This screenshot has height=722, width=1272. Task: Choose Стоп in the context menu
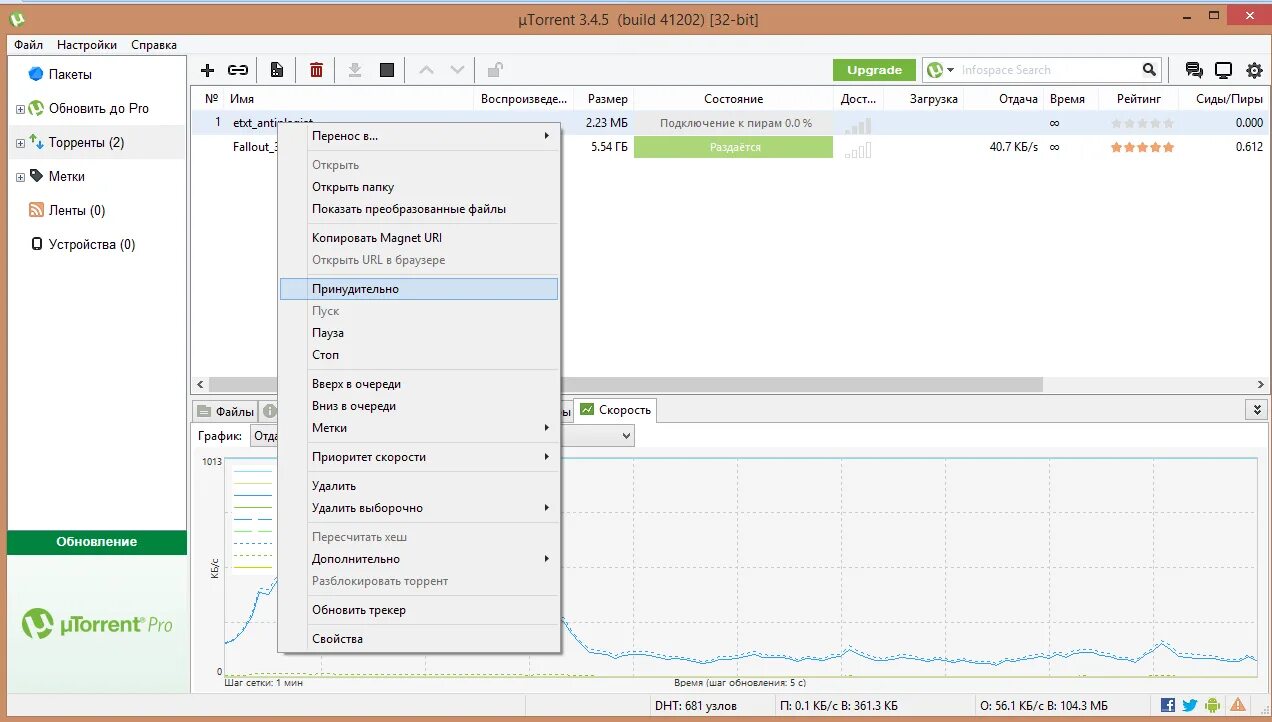pyautogui.click(x=418, y=355)
